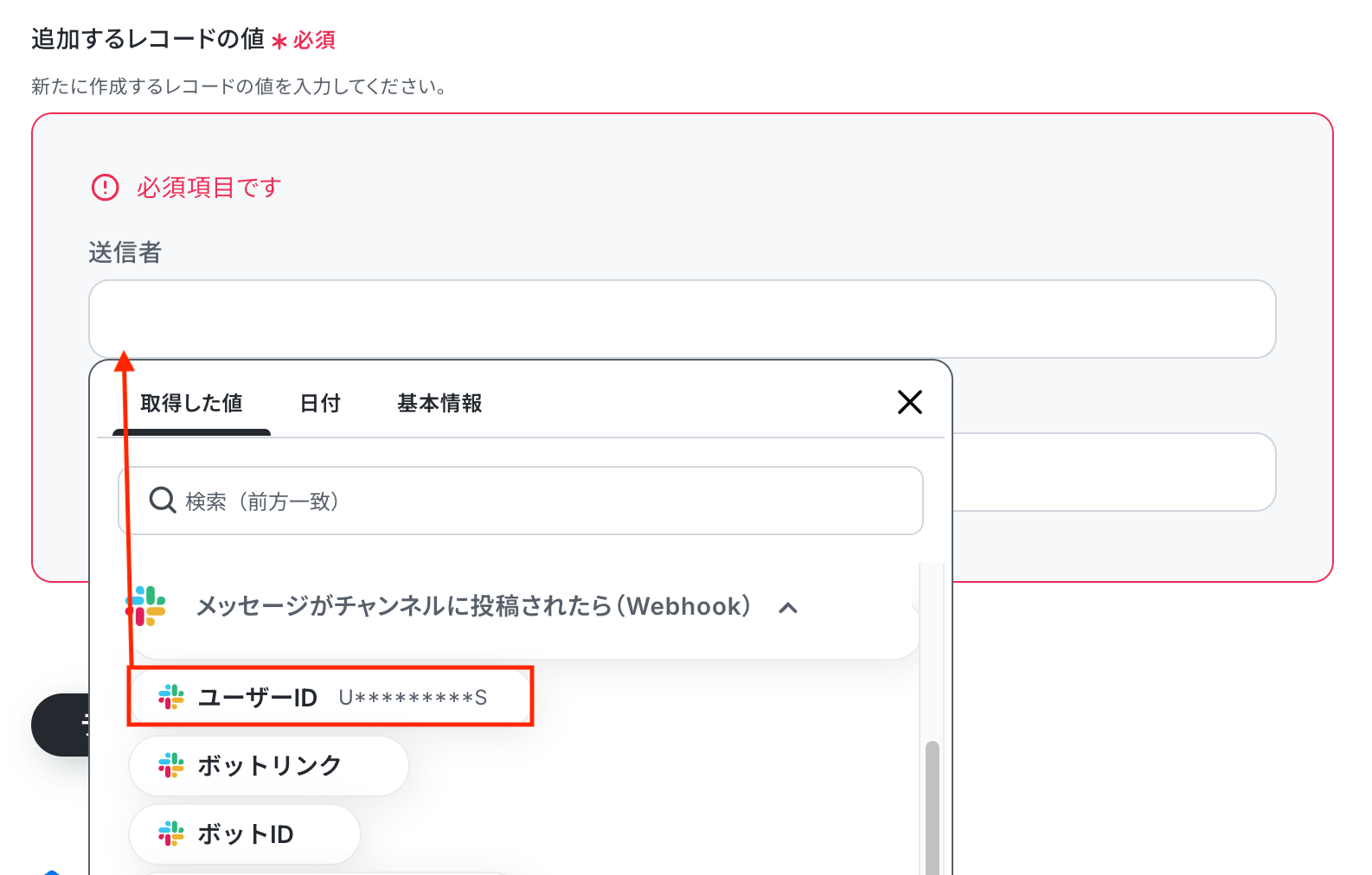
Task: Click the Slack icon on ユーザーID chip
Action: [x=171, y=697]
